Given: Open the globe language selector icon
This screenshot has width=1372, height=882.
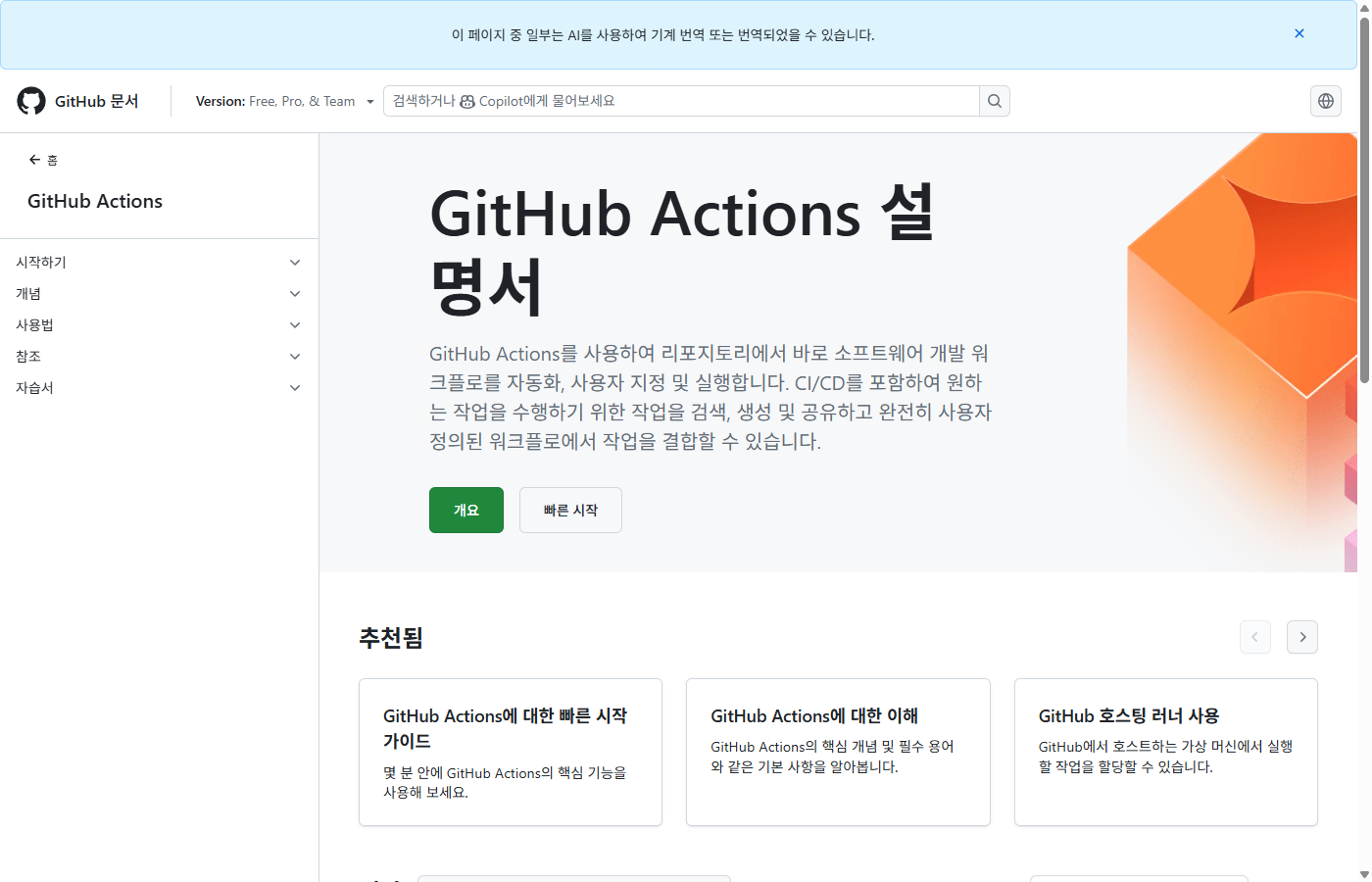Looking at the screenshot, I should point(1325,101).
